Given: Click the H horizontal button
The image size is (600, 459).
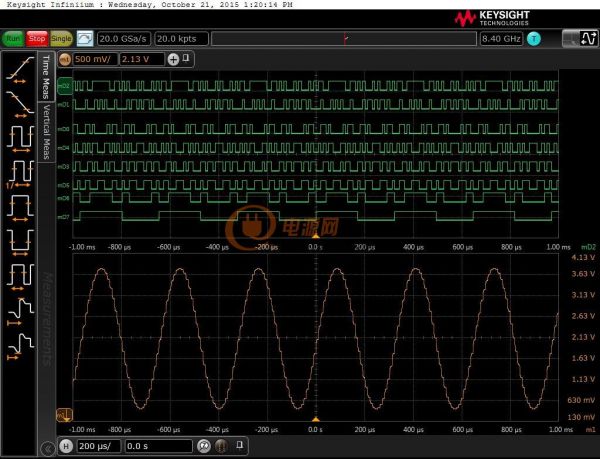Looking at the screenshot, I should tap(66, 446).
